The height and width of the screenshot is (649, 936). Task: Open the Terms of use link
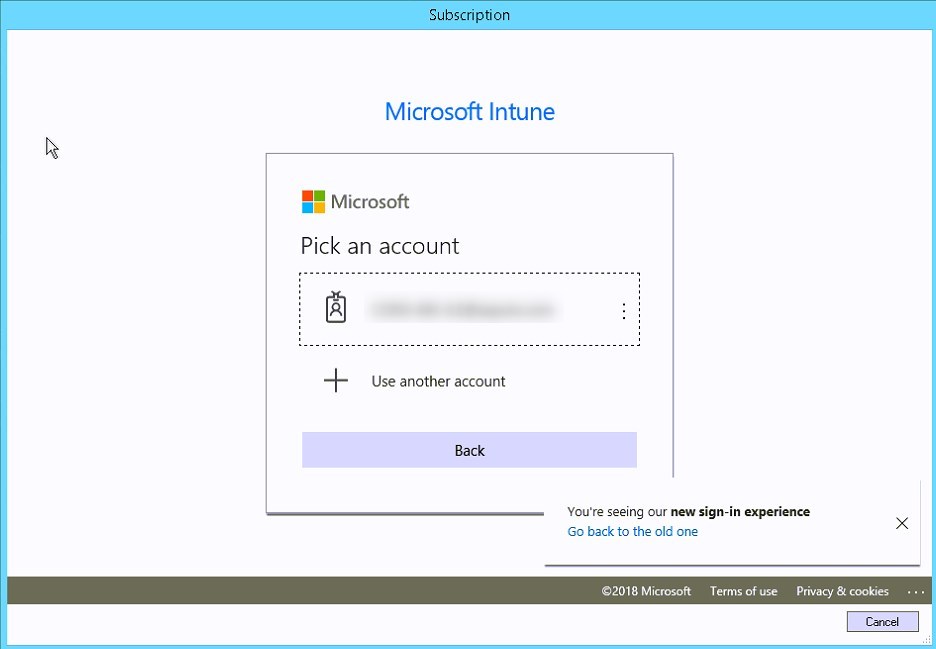coord(743,591)
